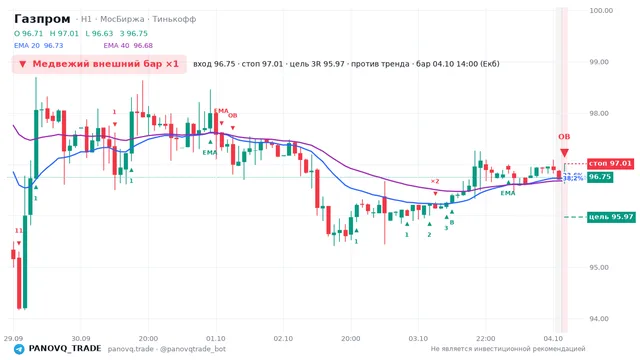Click the 04.10 date axis label
The height and width of the screenshot is (360, 640).
coord(553,339)
